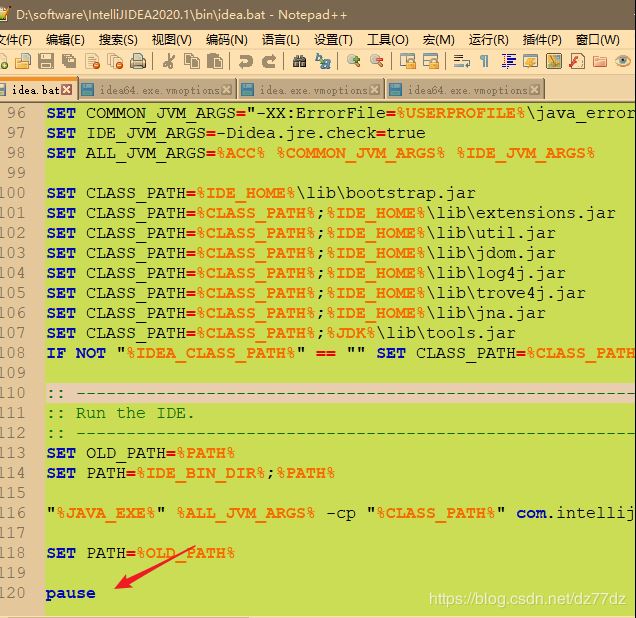Toggle synchronized horizontal scrolling icon

pyautogui.click(x=431, y=62)
